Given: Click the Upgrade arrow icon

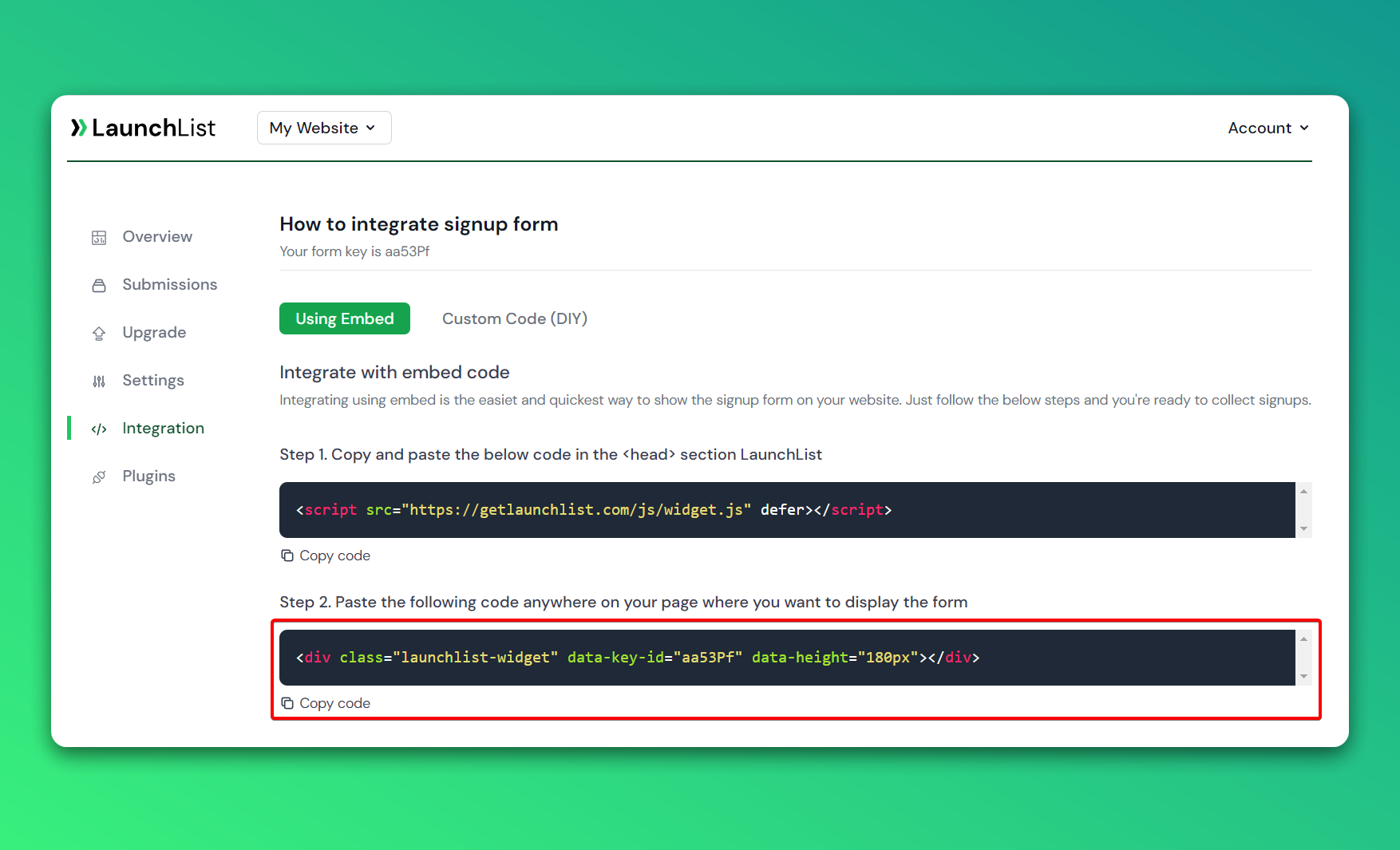Looking at the screenshot, I should click(99, 333).
